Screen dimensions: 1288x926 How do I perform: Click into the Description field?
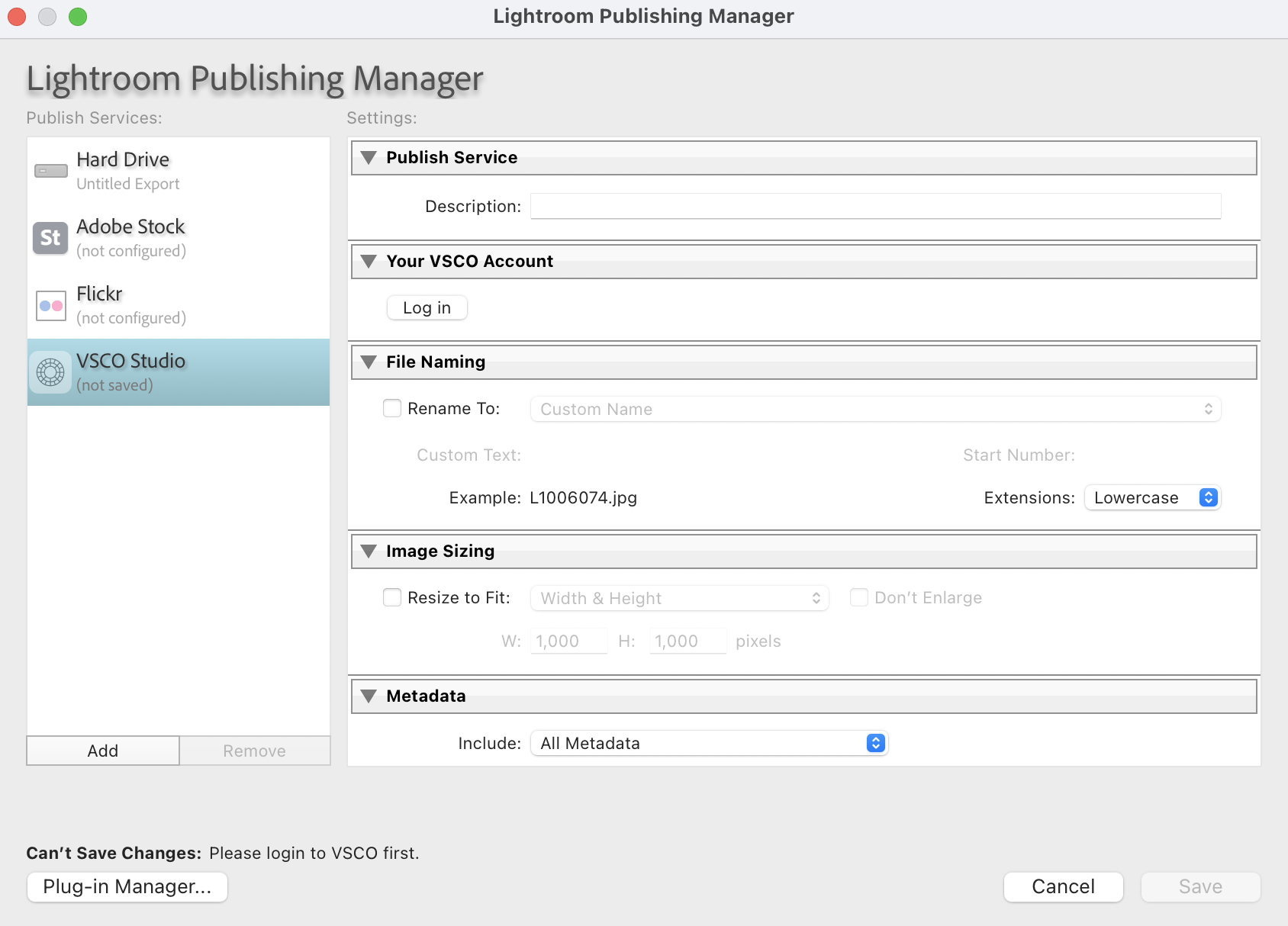[x=876, y=206]
